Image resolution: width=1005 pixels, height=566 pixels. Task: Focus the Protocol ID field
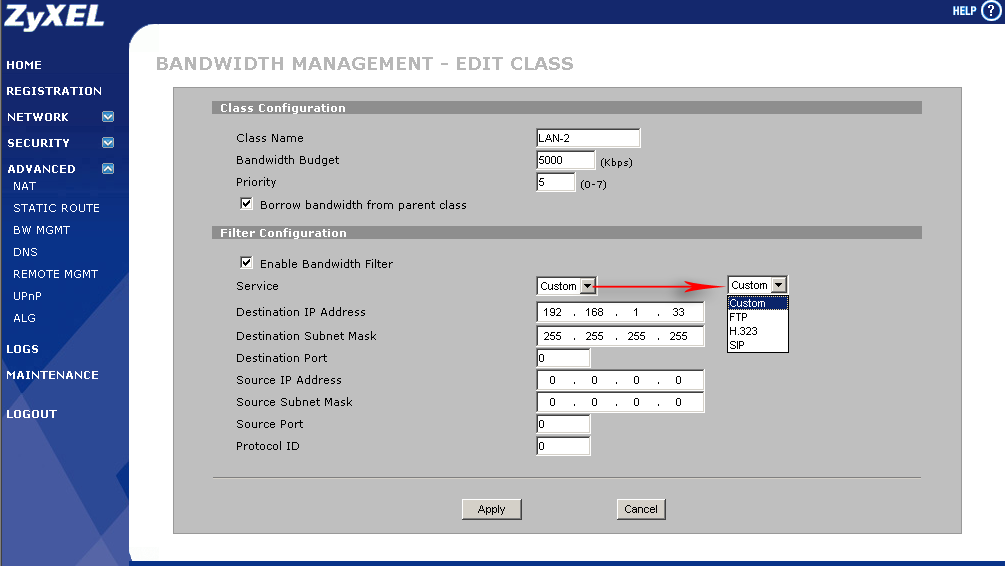point(563,446)
